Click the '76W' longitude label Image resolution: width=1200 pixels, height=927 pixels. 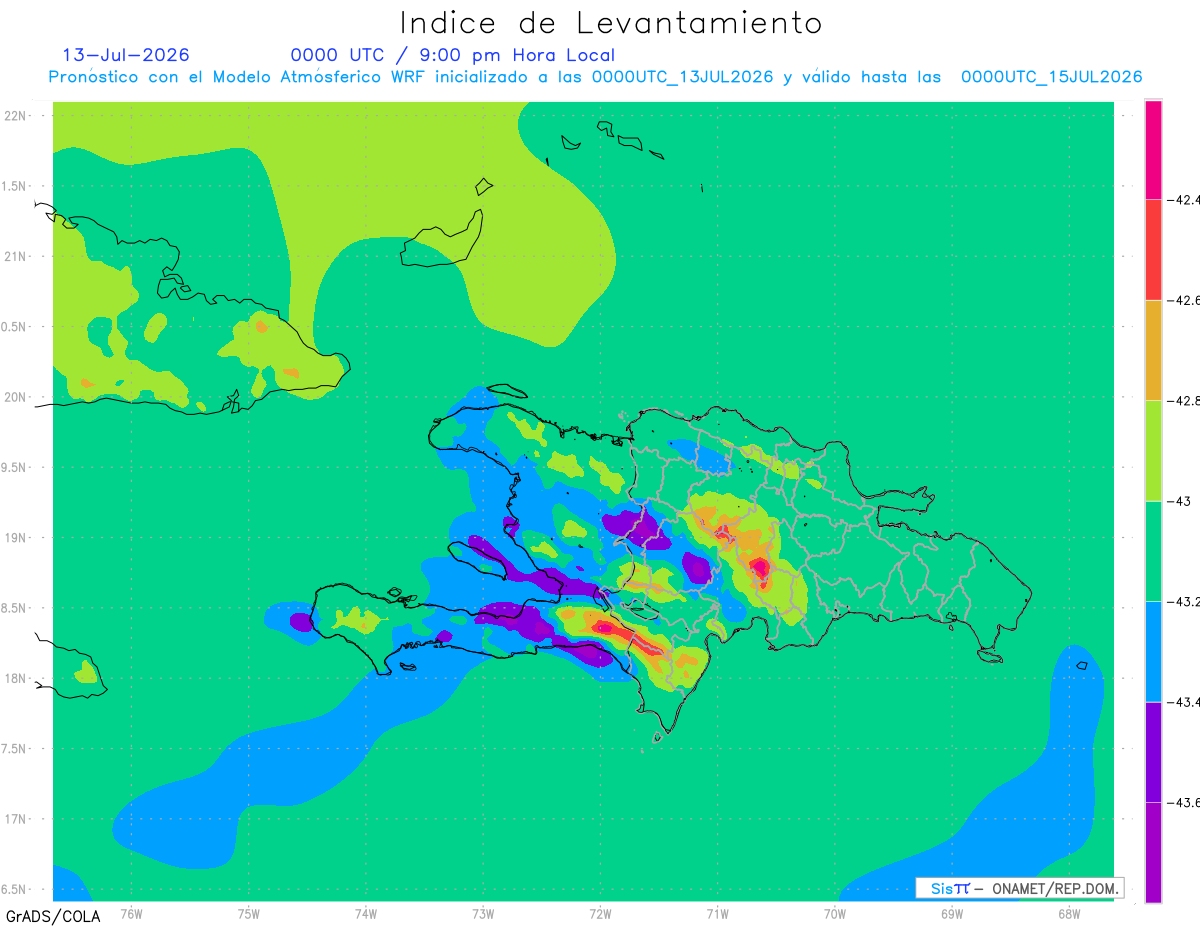pyautogui.click(x=131, y=913)
